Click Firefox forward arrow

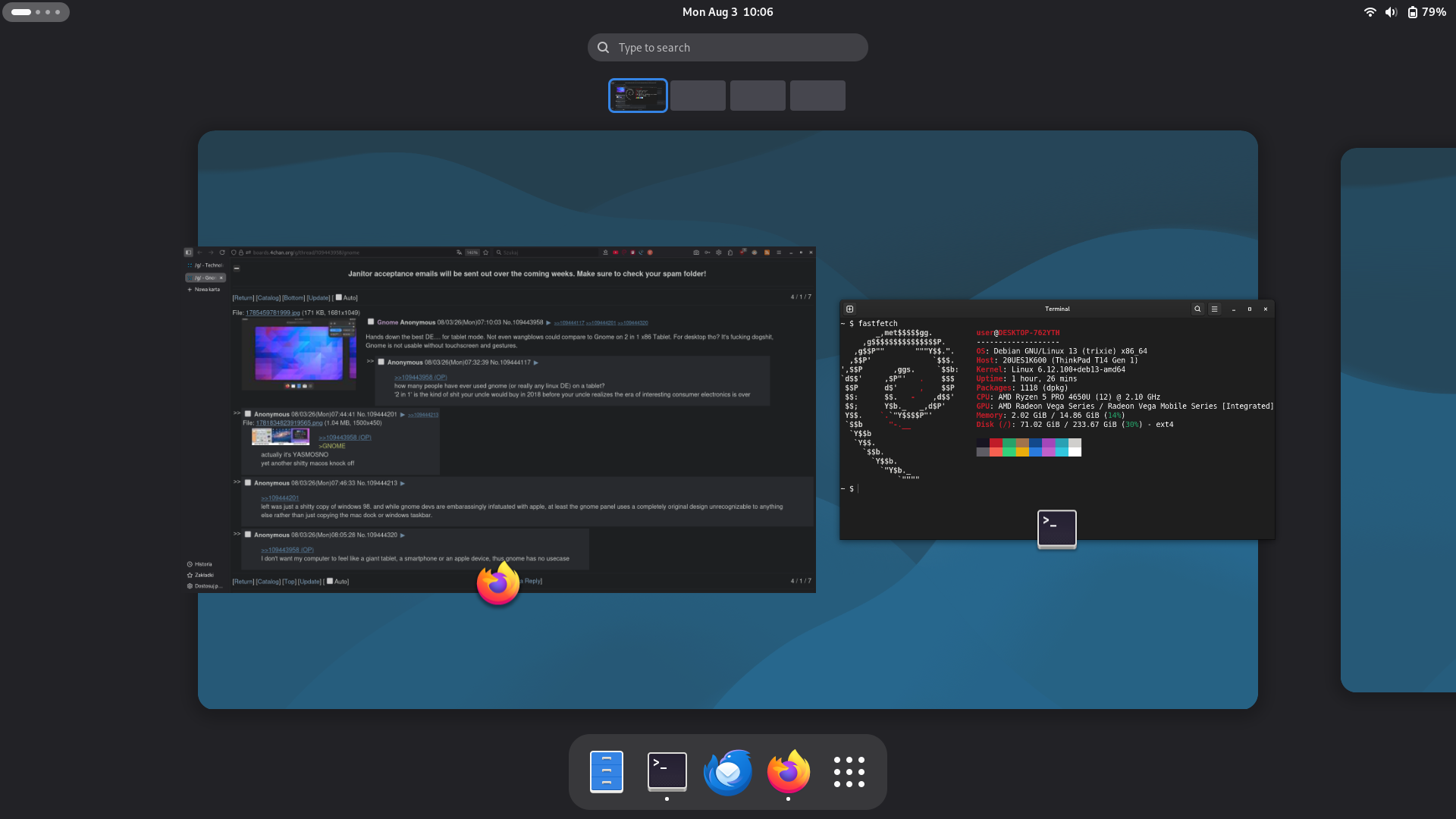211,253
